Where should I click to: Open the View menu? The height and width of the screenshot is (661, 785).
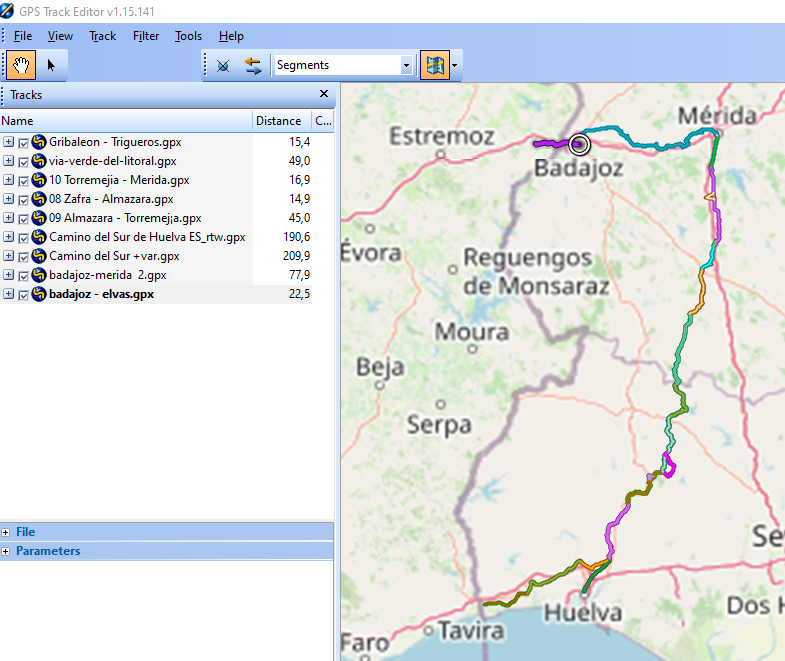(60, 36)
